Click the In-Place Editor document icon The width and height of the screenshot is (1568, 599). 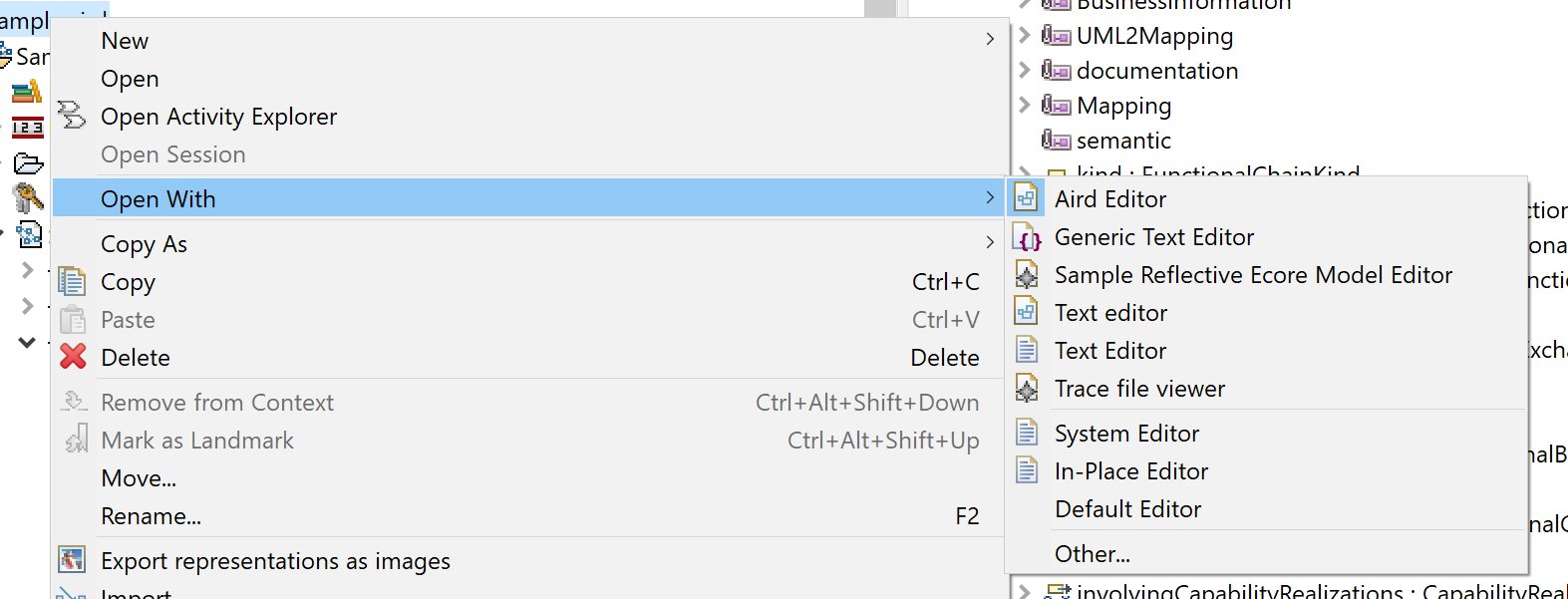[x=1026, y=470]
